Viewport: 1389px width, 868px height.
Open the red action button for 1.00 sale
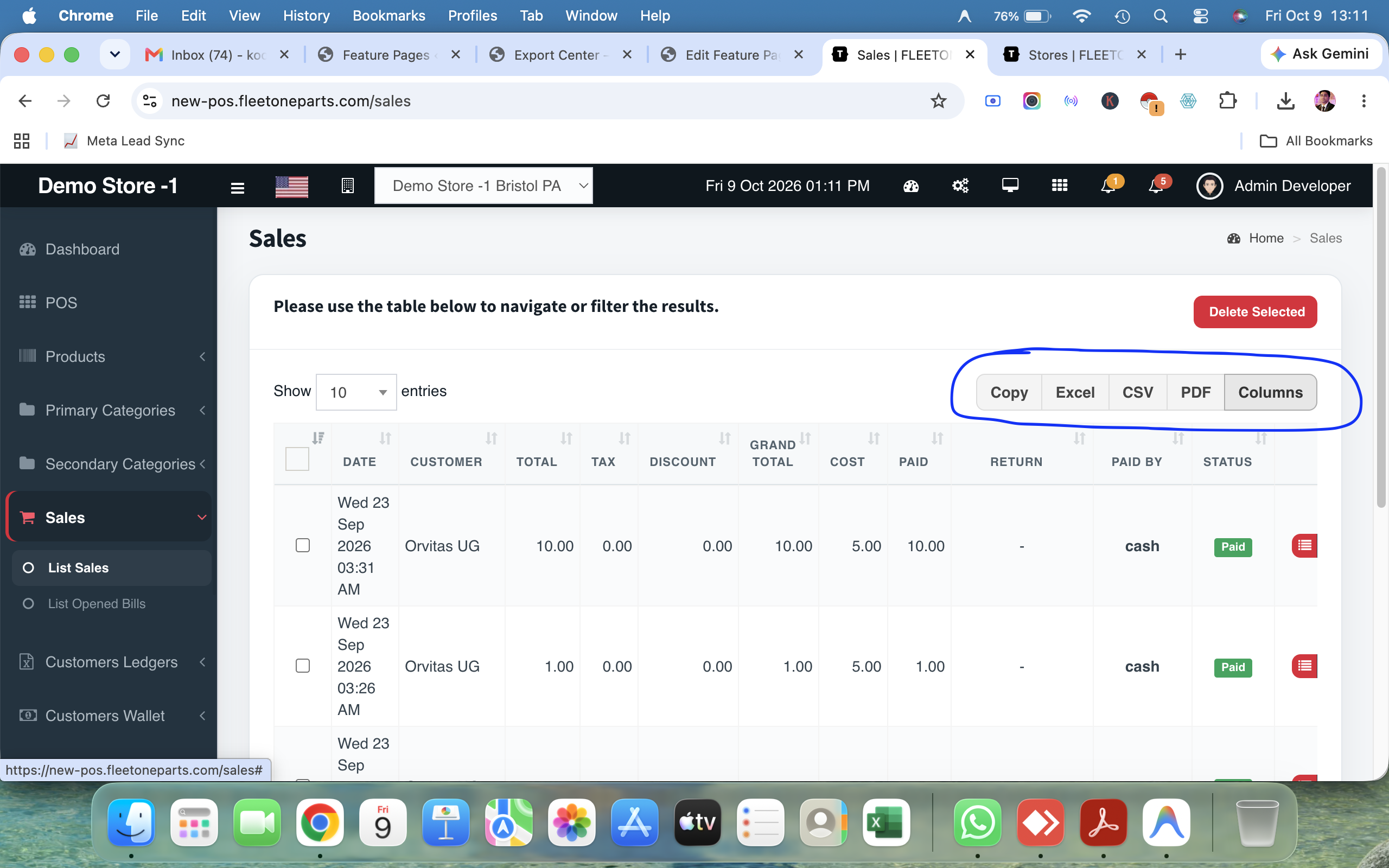1304,666
